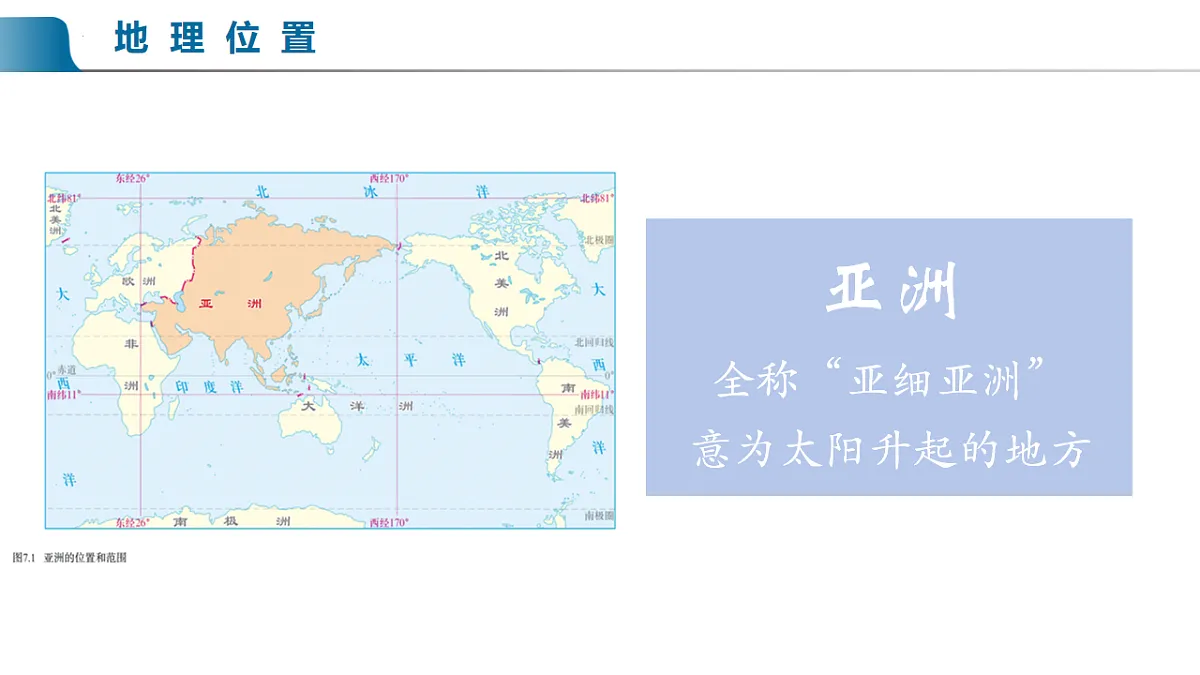This screenshot has width=1200, height=675.
Task: Click the line 全称“亚细亚洲”
Action: pos(880,381)
